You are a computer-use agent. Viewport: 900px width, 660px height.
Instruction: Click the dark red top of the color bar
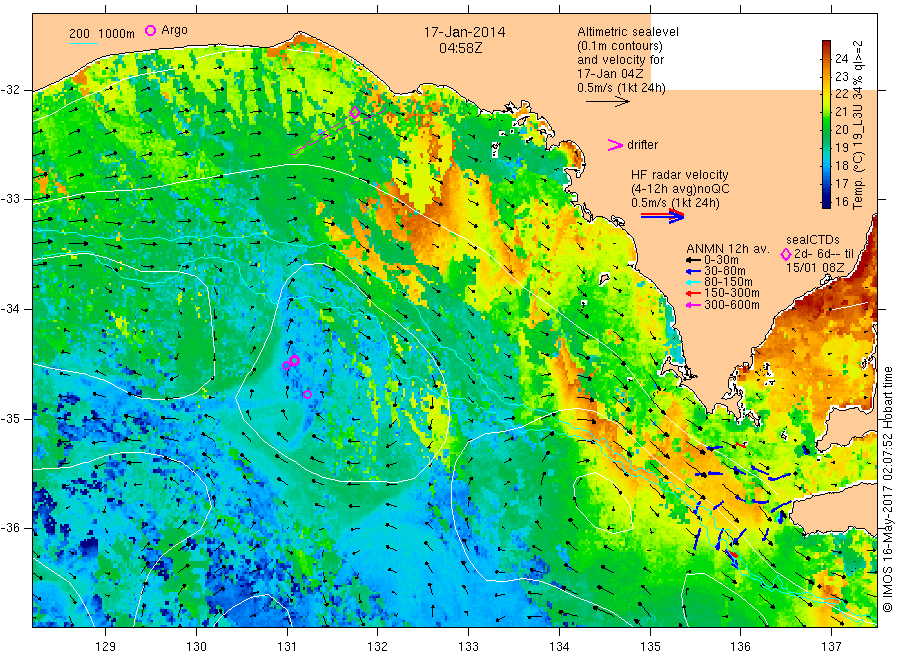pyautogui.click(x=827, y=45)
